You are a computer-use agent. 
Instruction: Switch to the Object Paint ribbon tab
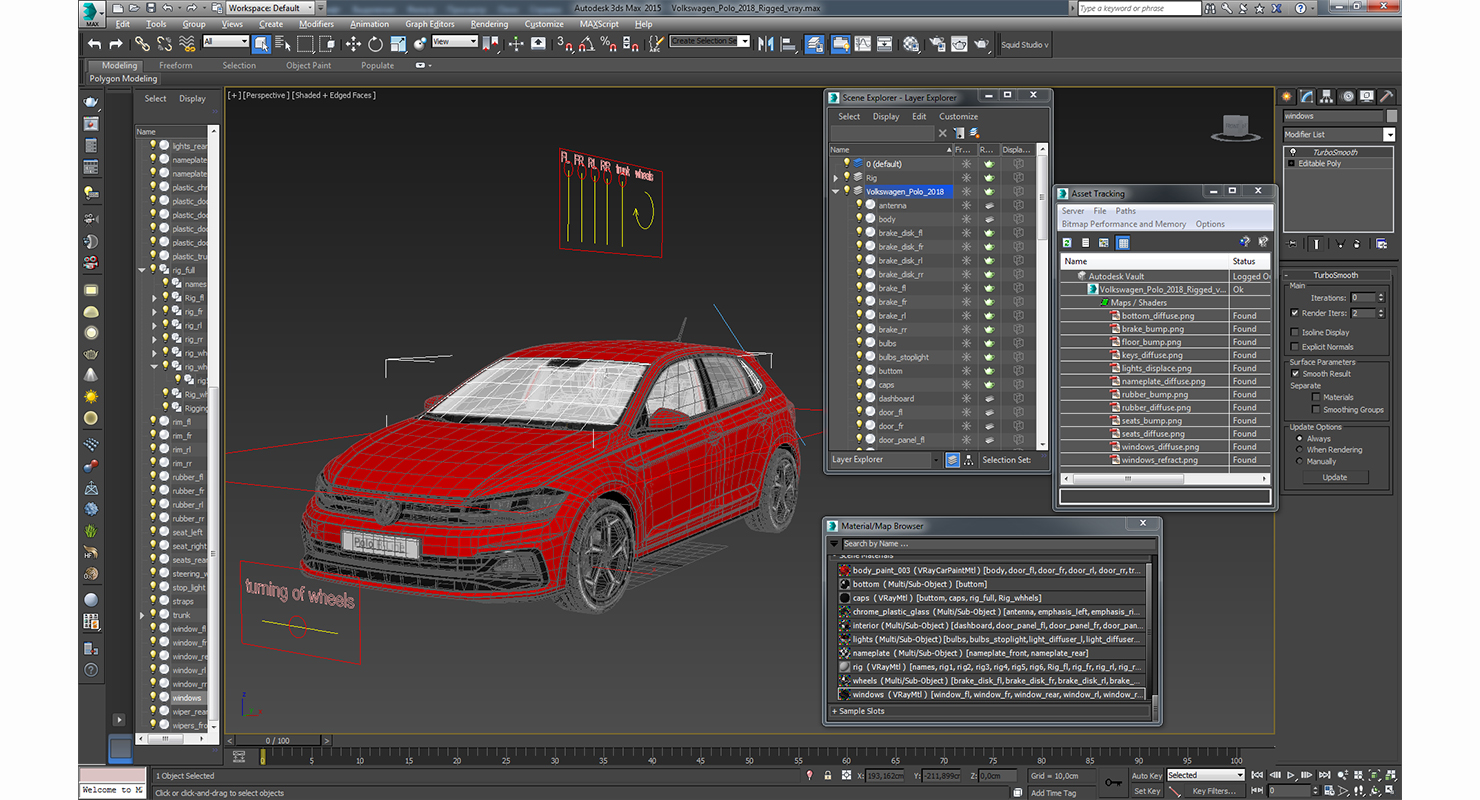(308, 66)
